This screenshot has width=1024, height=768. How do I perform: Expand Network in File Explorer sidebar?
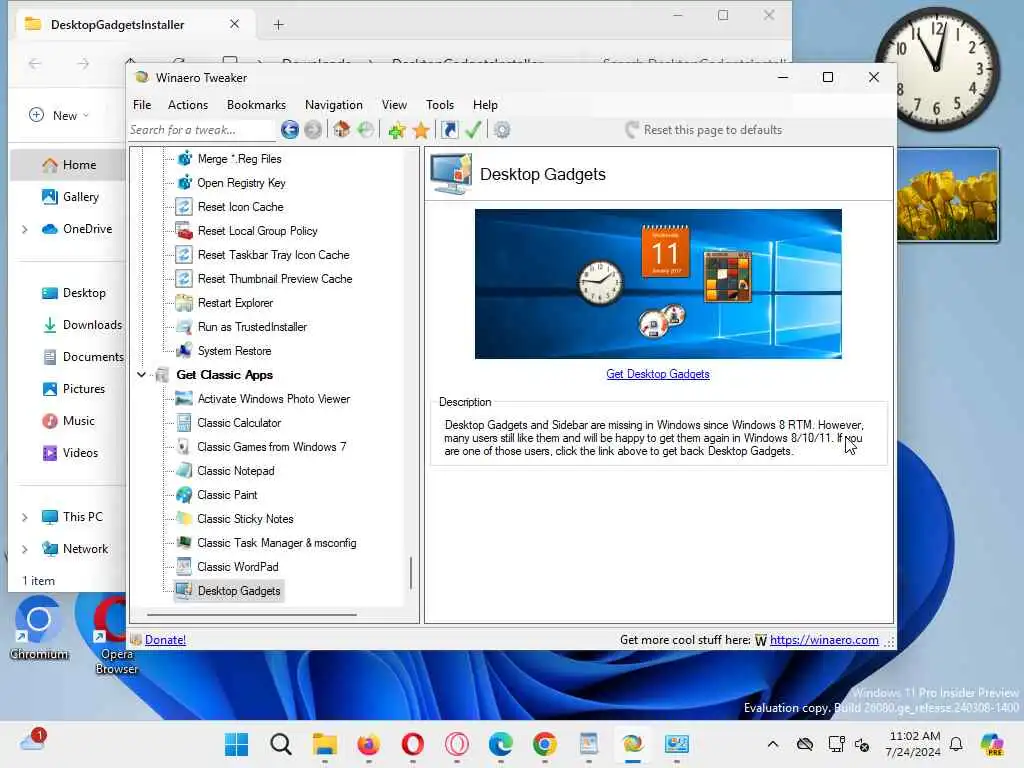coord(25,549)
